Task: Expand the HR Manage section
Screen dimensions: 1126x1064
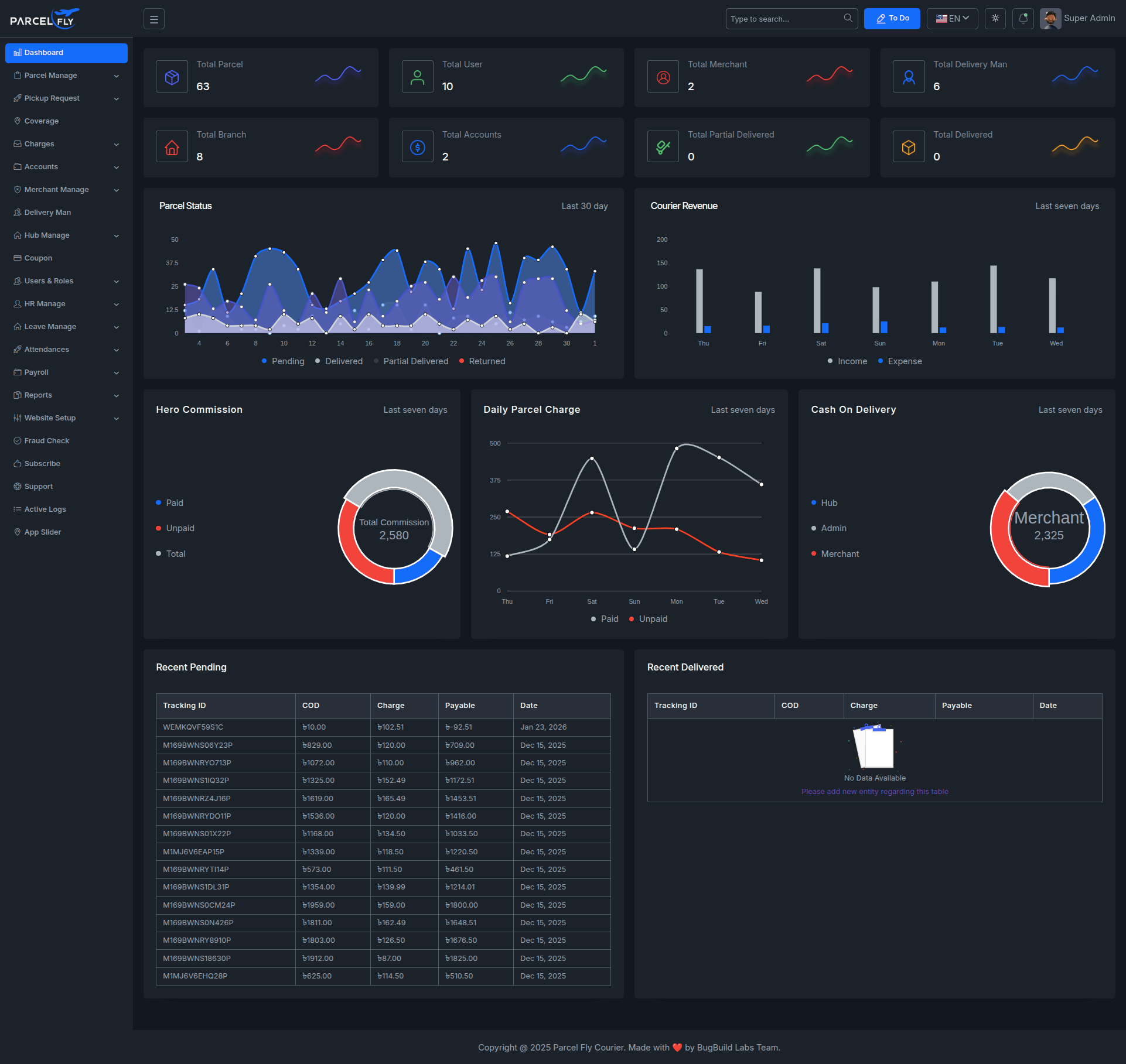Action: point(45,303)
